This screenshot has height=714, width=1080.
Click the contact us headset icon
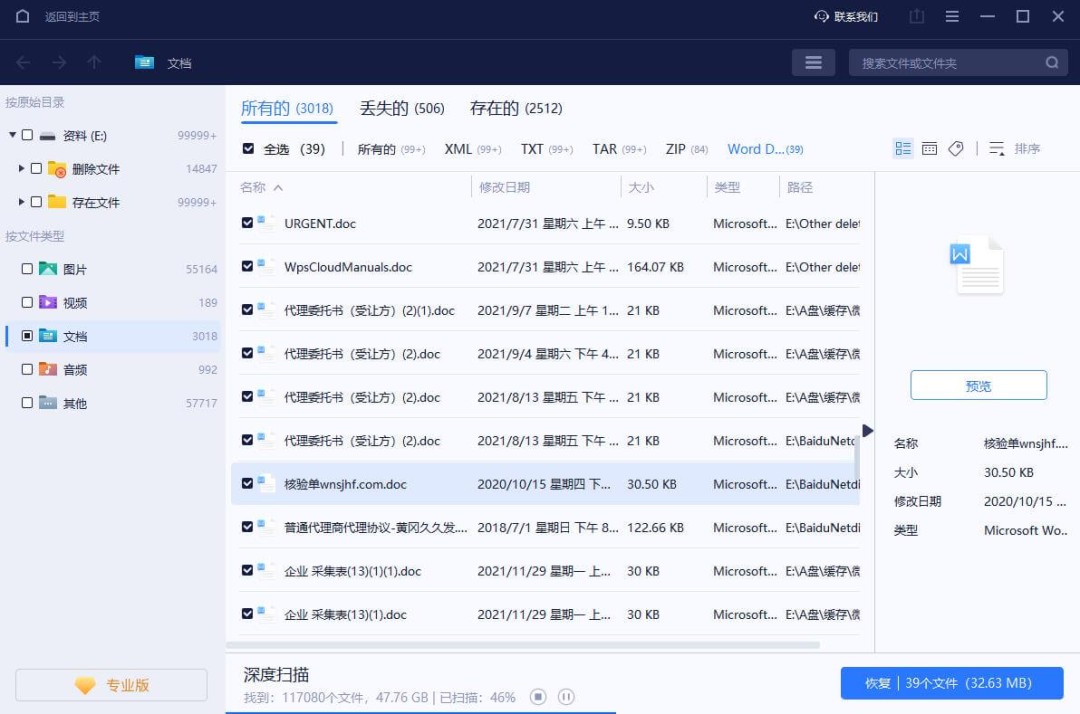tap(822, 17)
